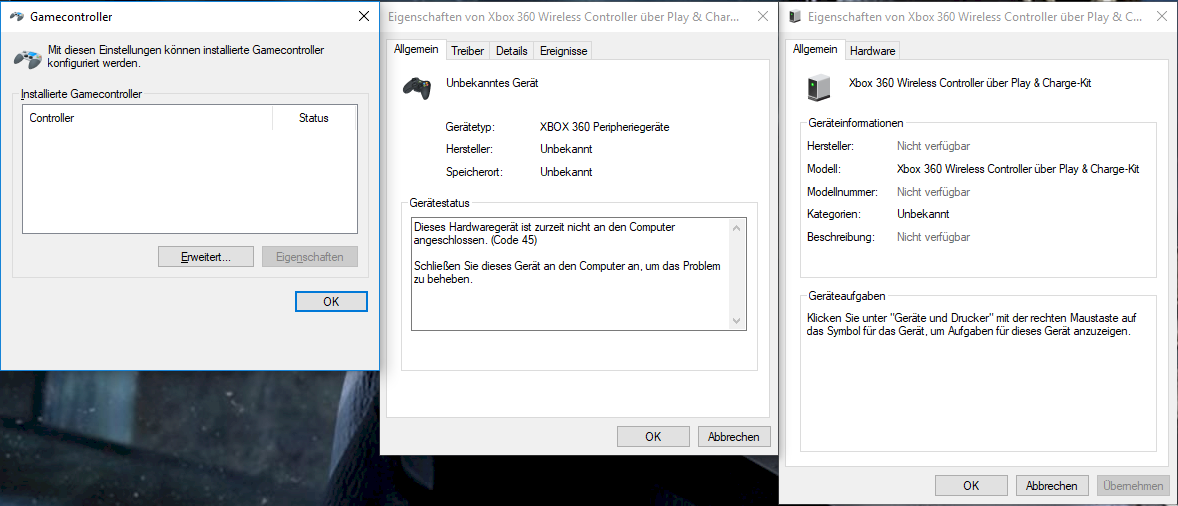Click the computer tower device icon in right window
This screenshot has width=1178, height=506.
click(x=818, y=87)
